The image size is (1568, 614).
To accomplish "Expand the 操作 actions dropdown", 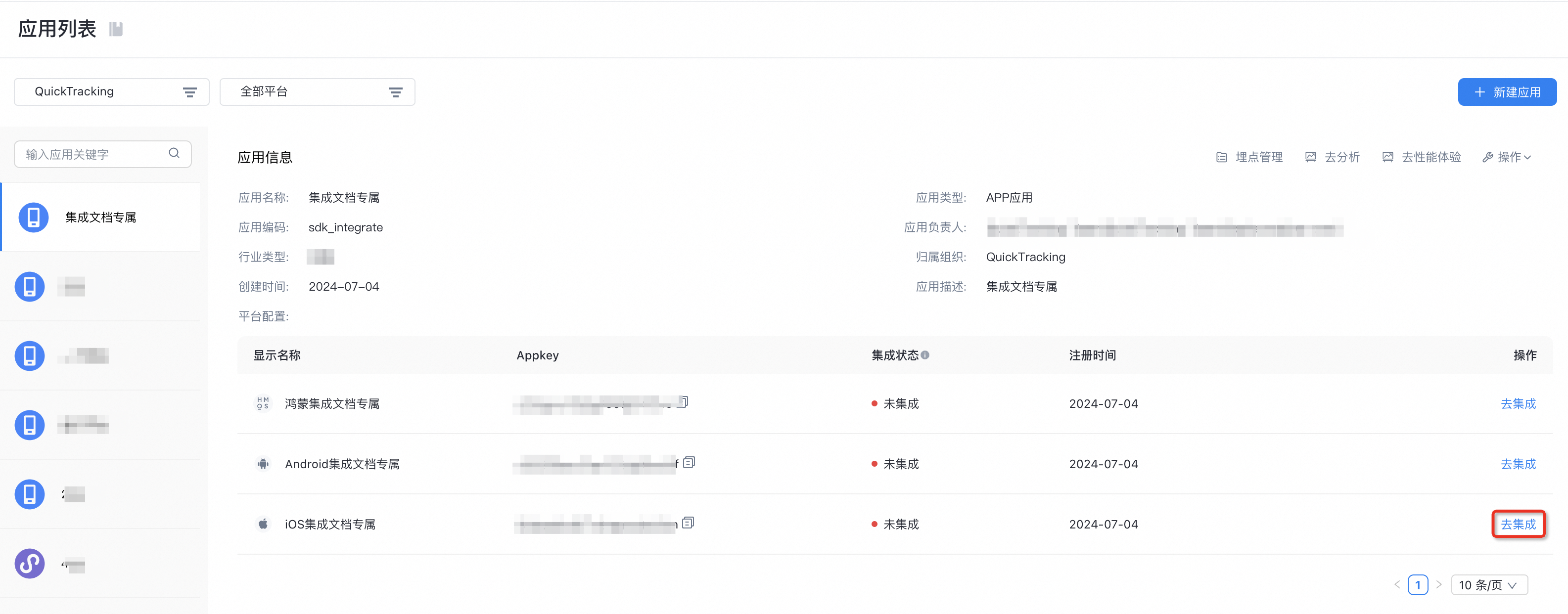I will point(1507,157).
